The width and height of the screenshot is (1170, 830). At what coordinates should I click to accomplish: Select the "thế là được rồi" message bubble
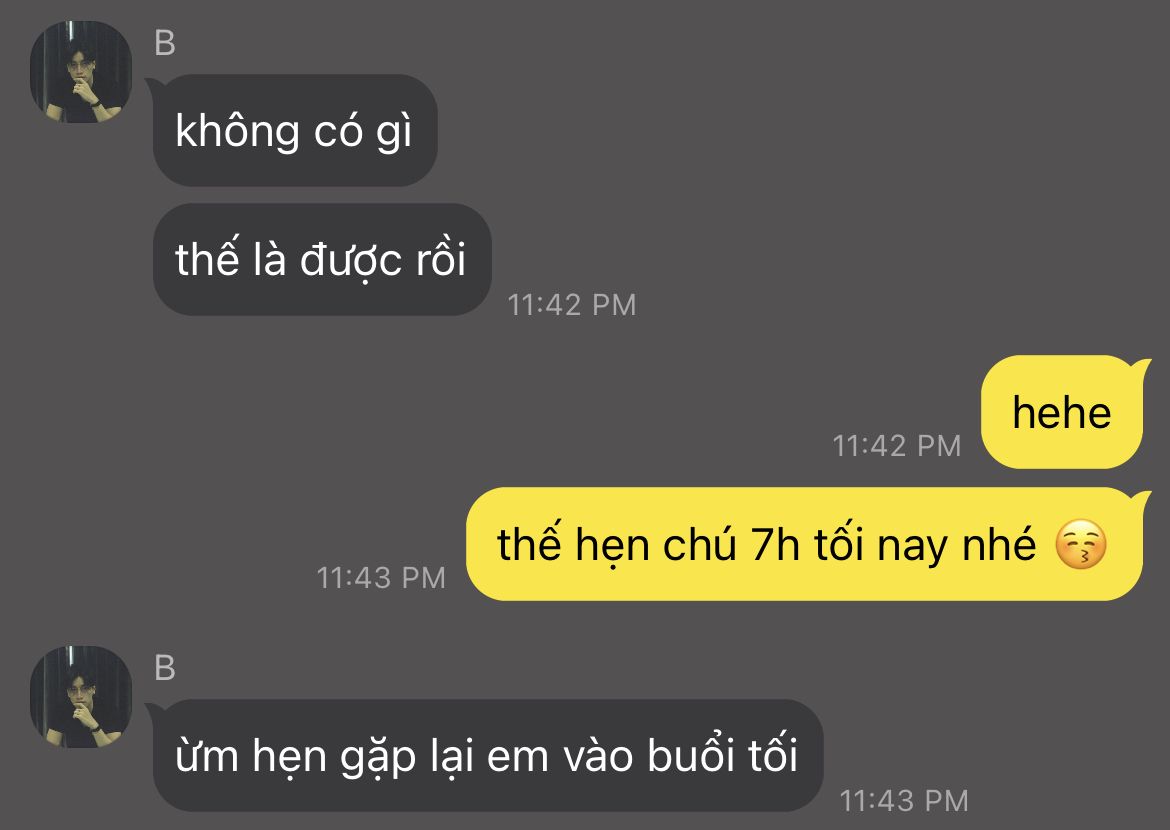click(x=322, y=259)
